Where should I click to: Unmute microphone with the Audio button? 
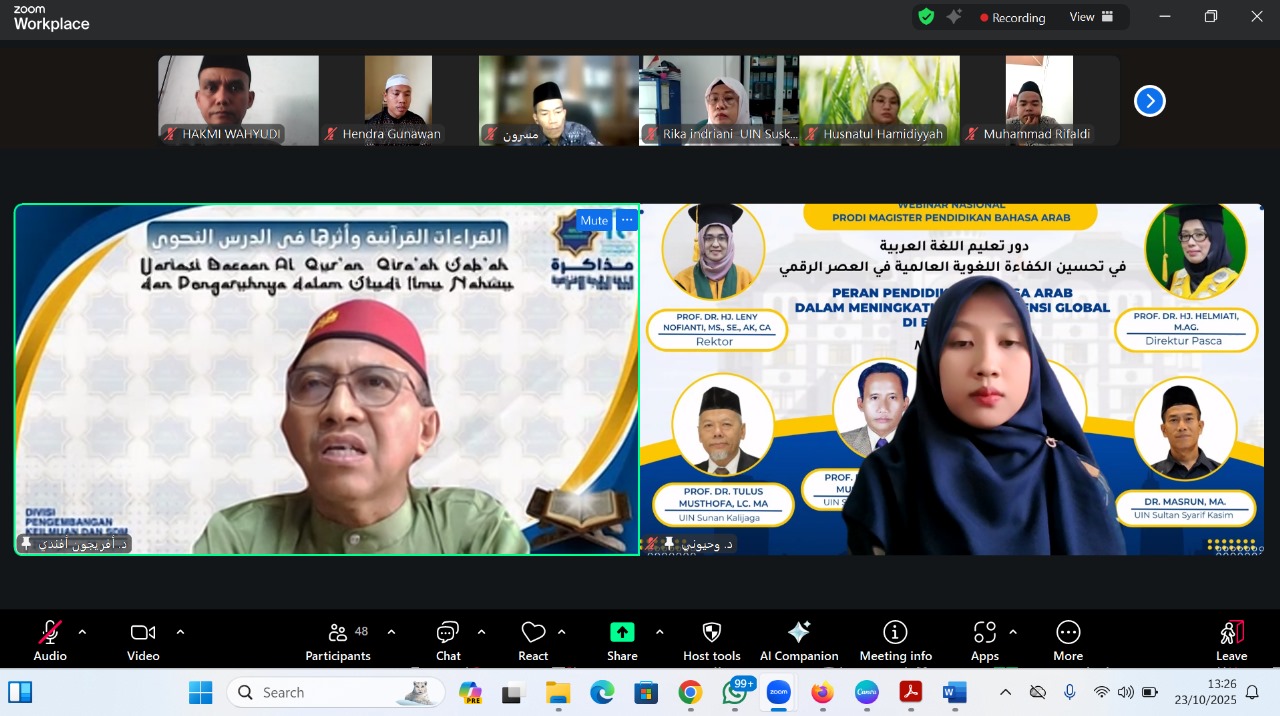coord(49,640)
